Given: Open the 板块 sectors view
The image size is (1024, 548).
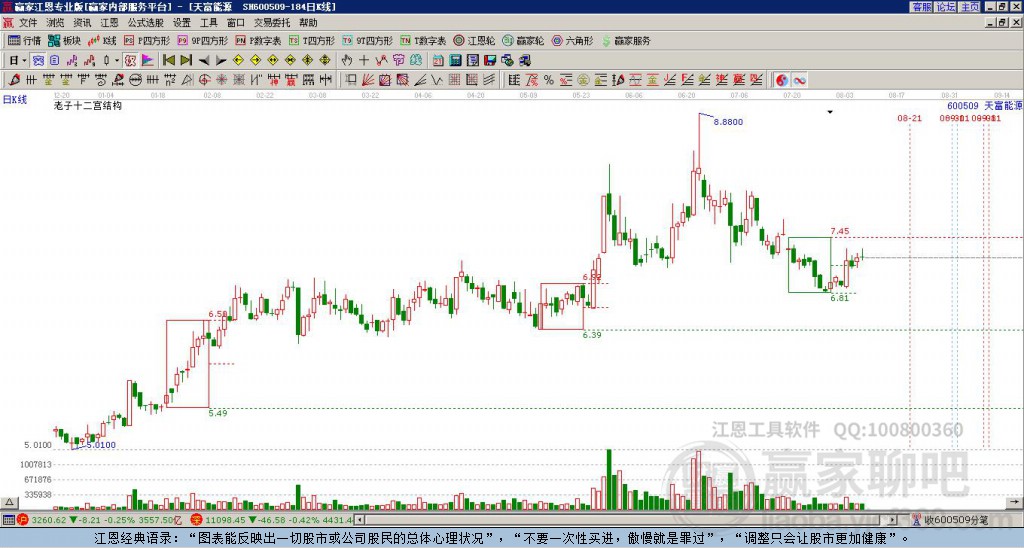Looking at the screenshot, I should click(65, 40).
